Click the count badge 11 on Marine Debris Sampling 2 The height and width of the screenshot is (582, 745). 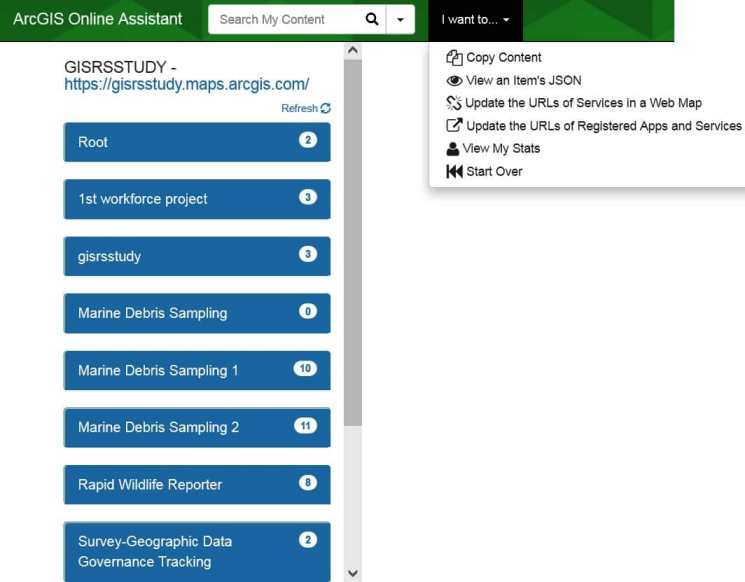(x=305, y=425)
